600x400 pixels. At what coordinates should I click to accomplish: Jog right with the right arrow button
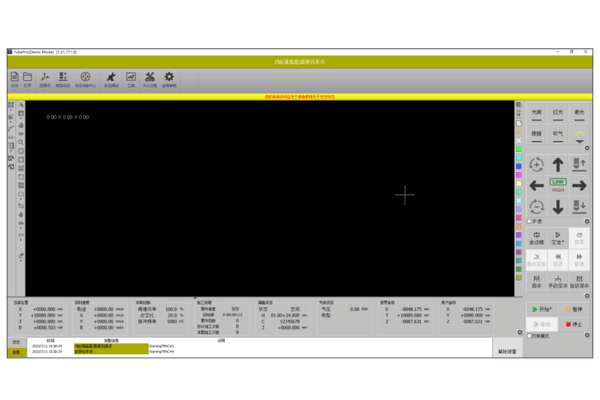(x=579, y=186)
